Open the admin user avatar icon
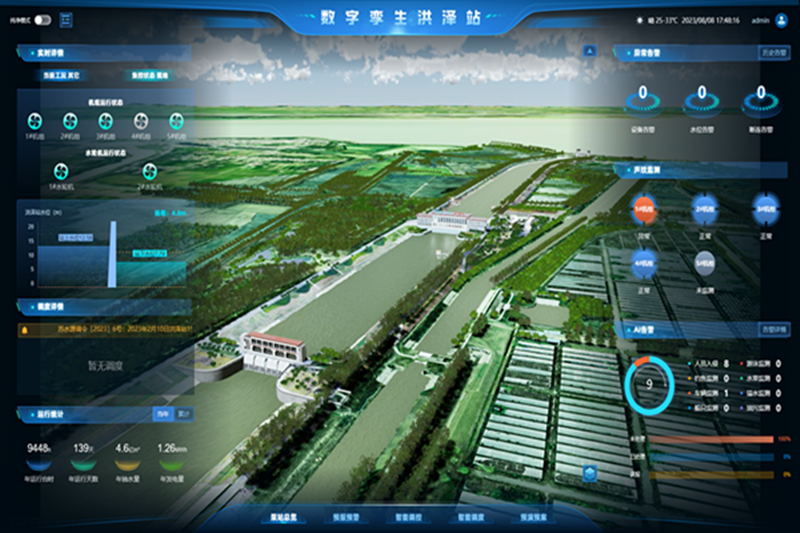800x533 pixels. [782, 19]
